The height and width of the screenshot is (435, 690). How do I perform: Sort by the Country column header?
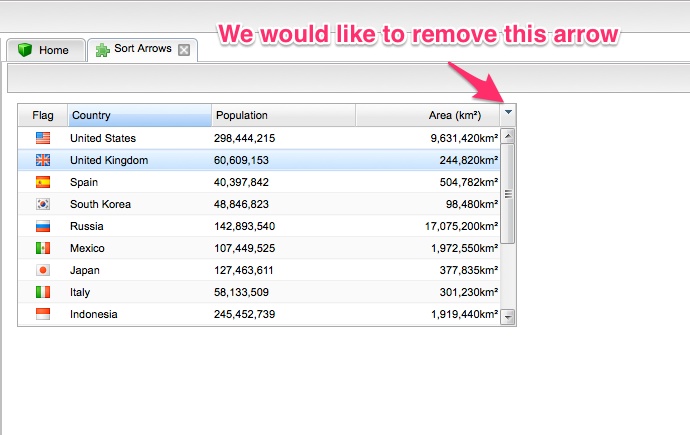139,115
